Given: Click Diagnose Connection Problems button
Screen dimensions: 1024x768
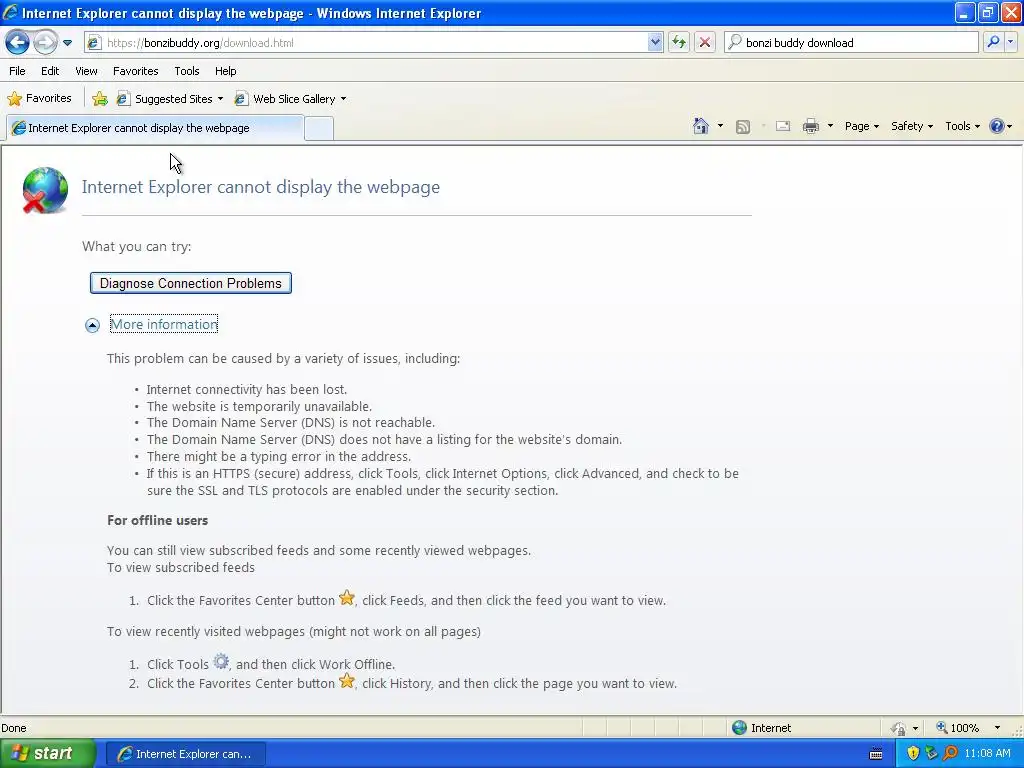Looking at the screenshot, I should pos(191,283).
